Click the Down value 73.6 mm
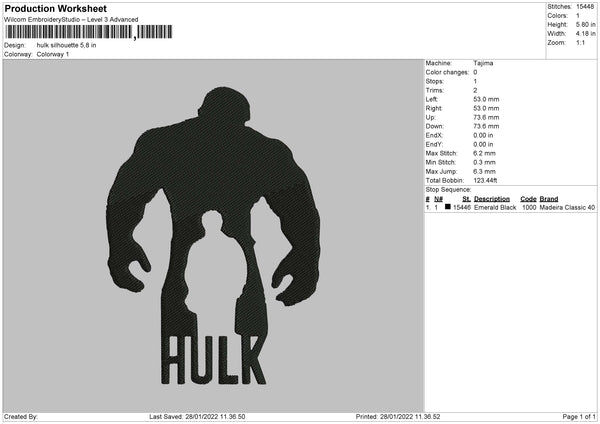Viewport: 600px width, 424px height. click(486, 126)
